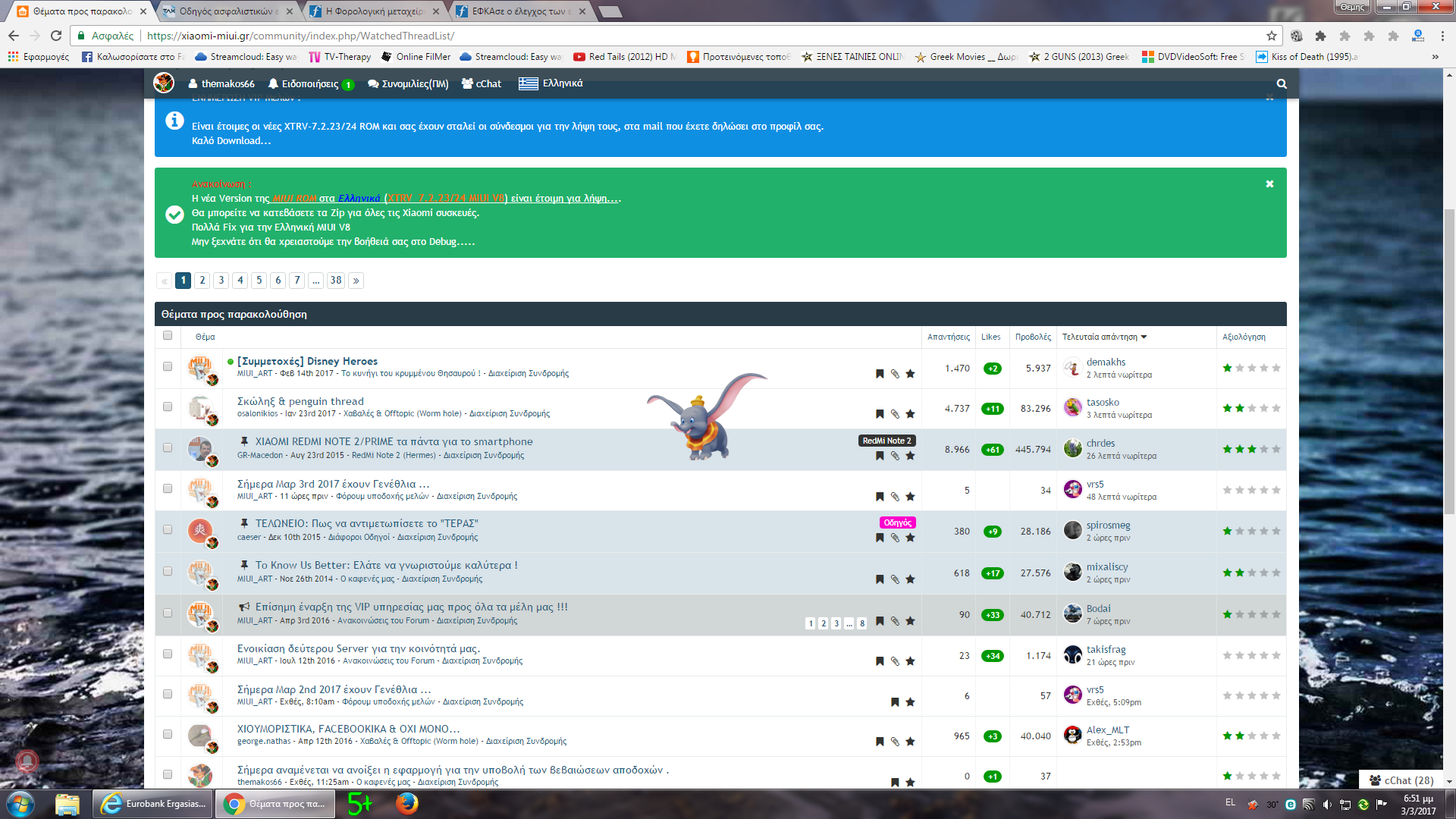The image size is (1456, 819).
Task: Expand Τελευταία απάντηση sort dropdown arrow
Action: coord(1144,337)
